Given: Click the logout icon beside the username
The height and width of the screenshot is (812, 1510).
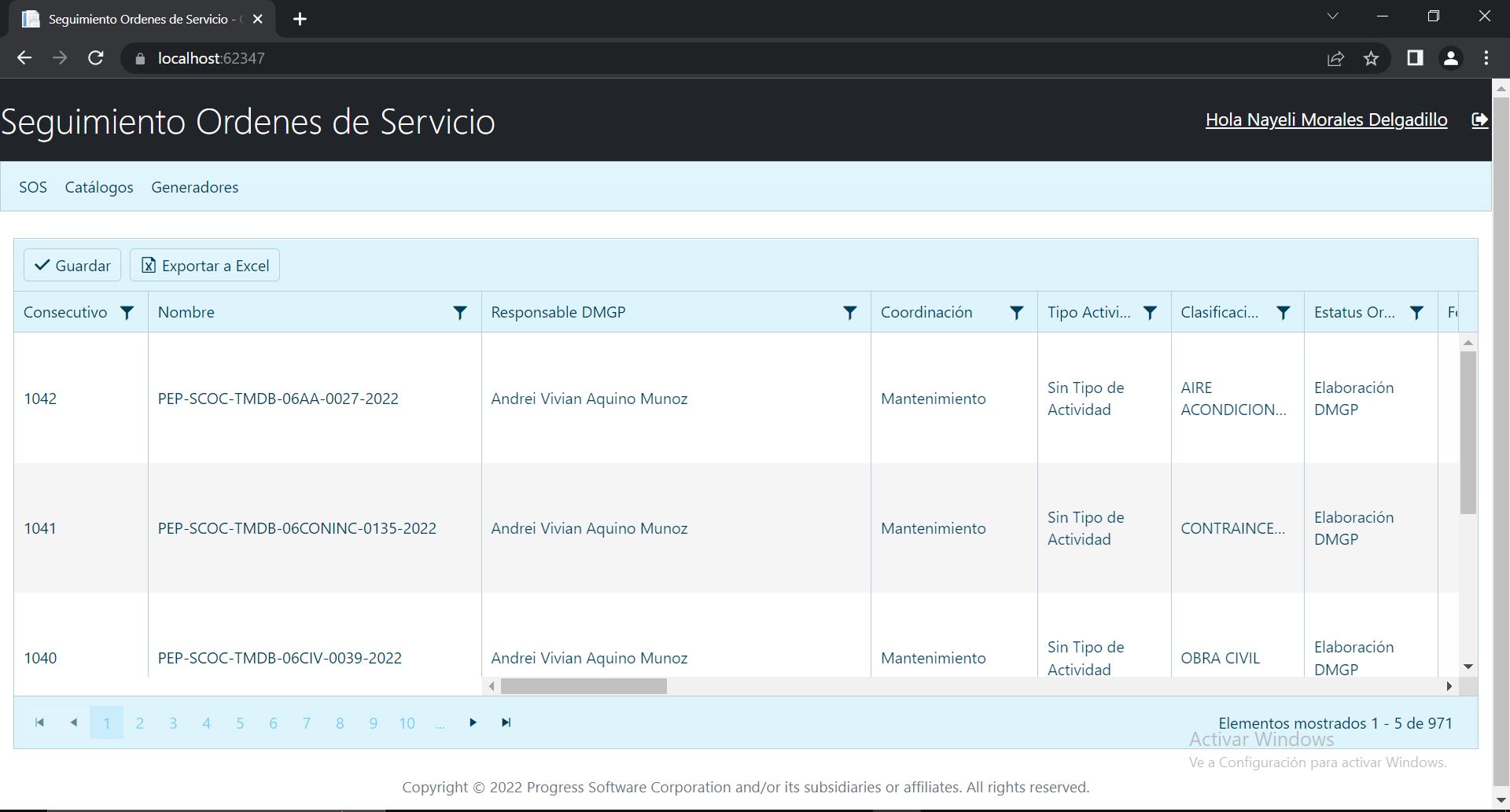Looking at the screenshot, I should point(1479,120).
